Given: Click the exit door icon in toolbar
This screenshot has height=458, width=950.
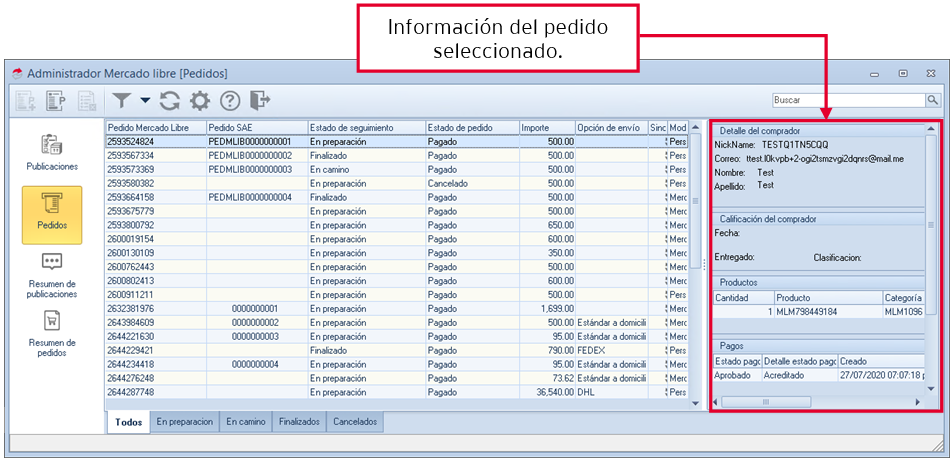Looking at the screenshot, I should pos(260,101).
